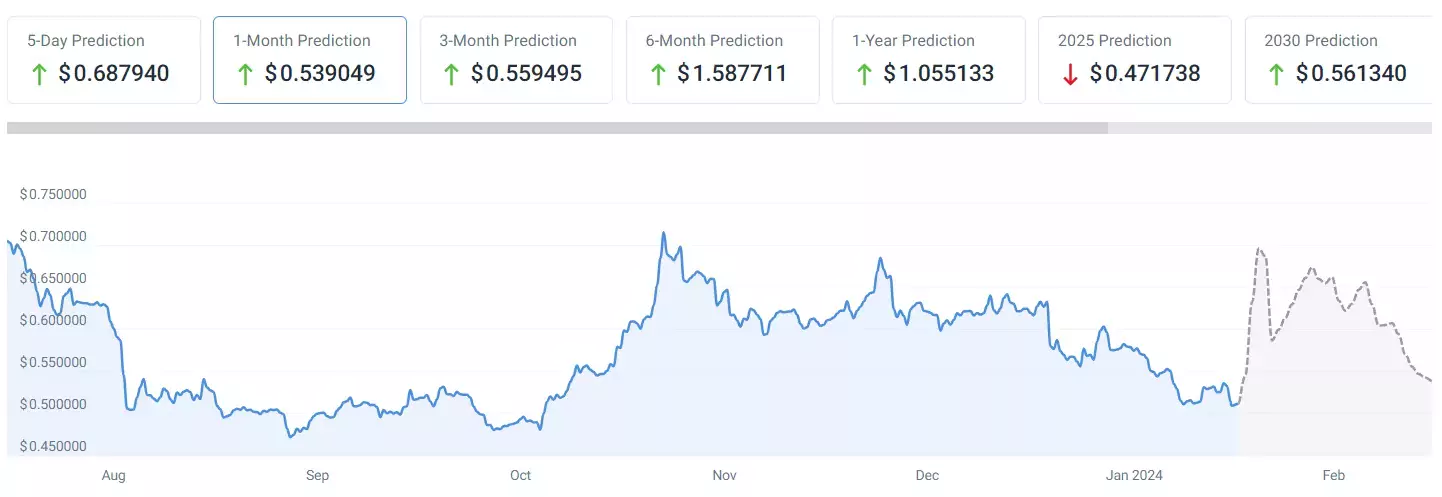Click the $0.750000 label on the price axis
The image size is (1442, 497).
[53, 195]
